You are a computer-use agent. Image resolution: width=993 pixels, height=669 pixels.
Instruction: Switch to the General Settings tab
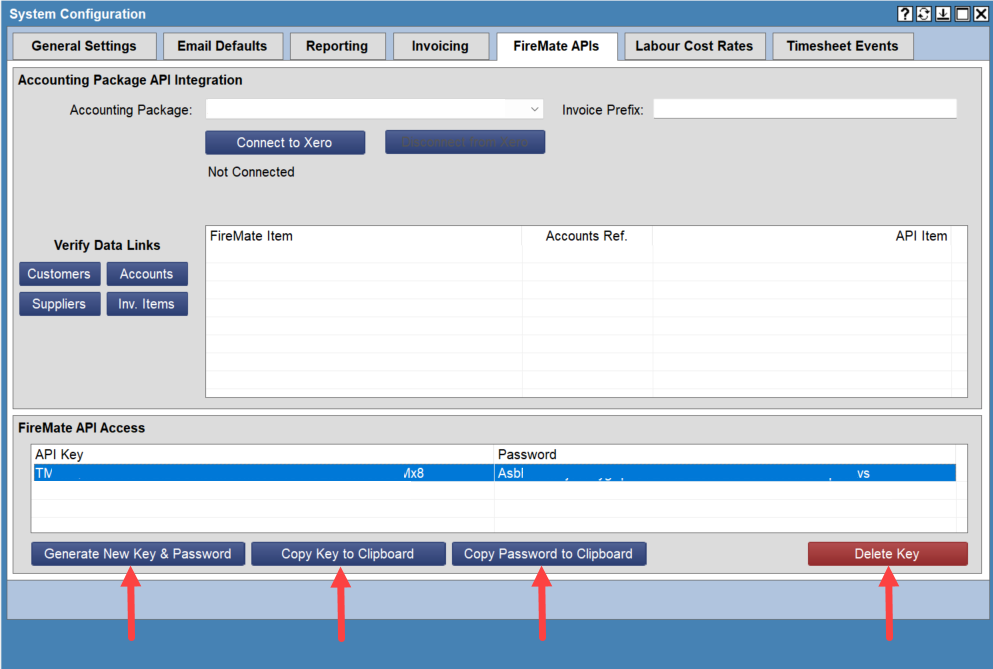click(x=84, y=45)
